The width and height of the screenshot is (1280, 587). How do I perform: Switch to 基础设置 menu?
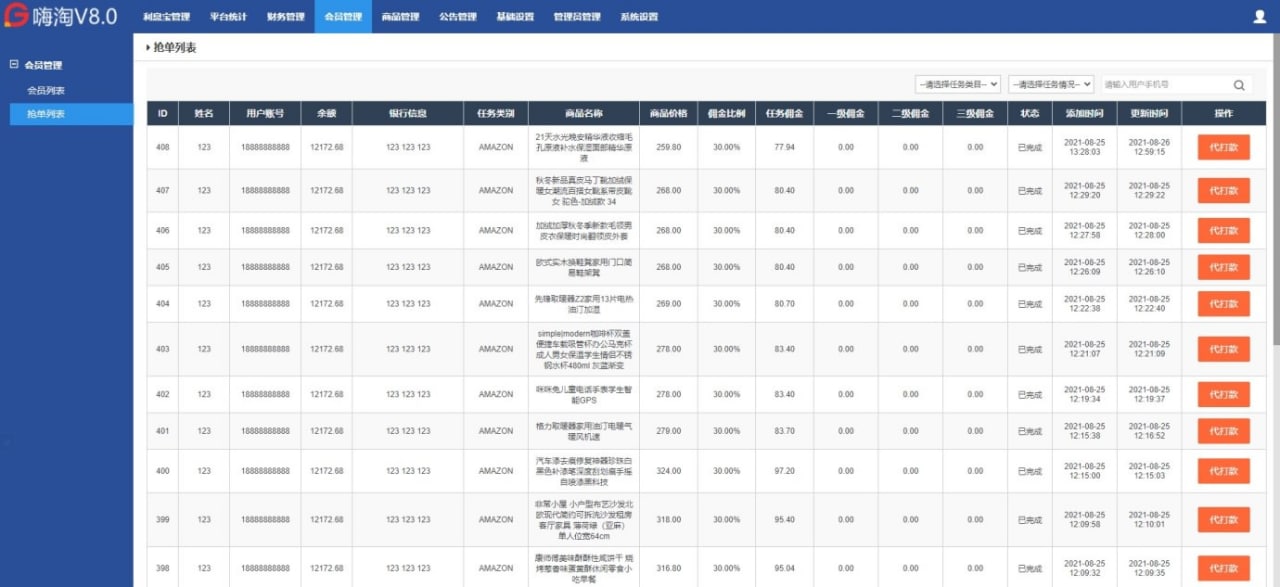click(515, 17)
